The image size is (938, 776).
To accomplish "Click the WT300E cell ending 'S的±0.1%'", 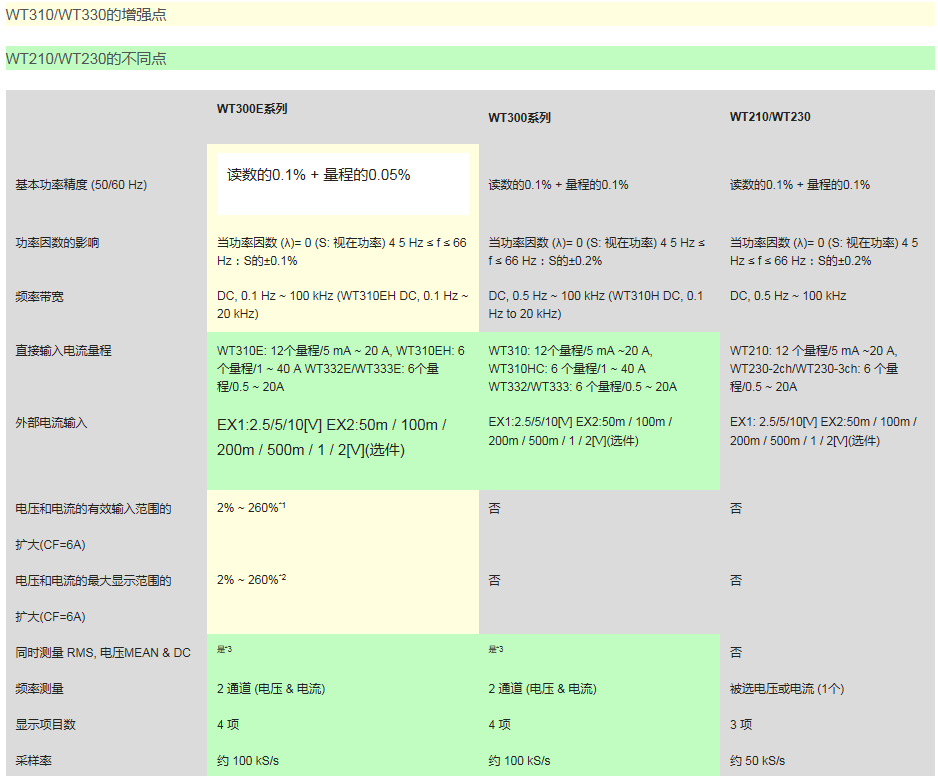I will pos(342,252).
